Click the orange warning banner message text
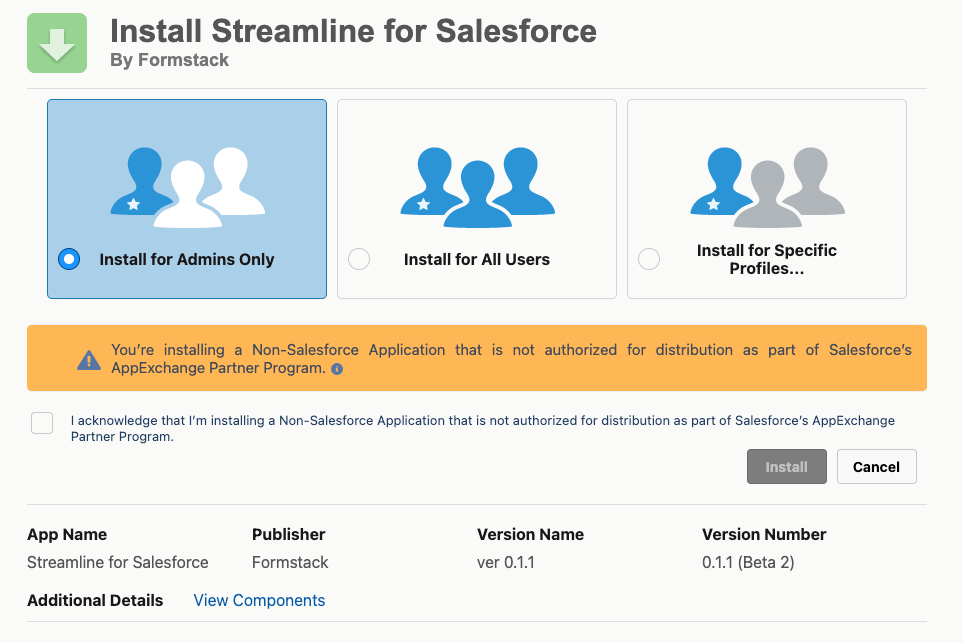The height and width of the screenshot is (643, 963). click(x=511, y=359)
